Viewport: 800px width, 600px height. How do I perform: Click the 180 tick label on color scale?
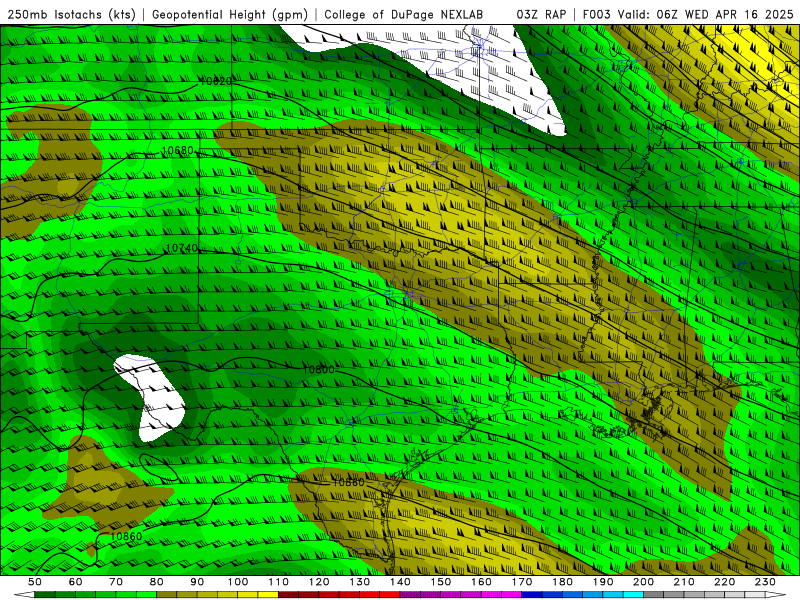coord(562,582)
